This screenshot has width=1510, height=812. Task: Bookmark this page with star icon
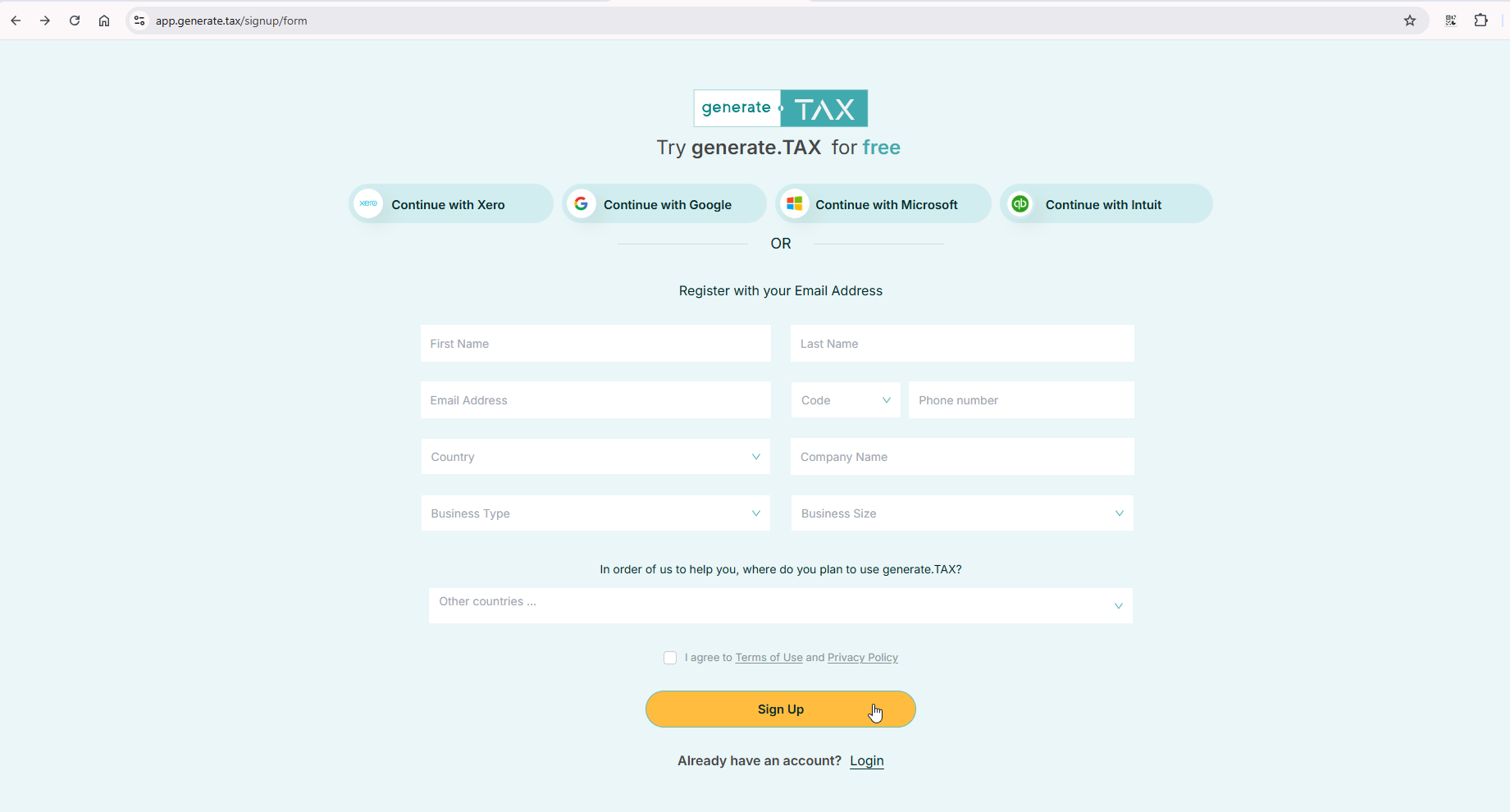(x=1409, y=21)
